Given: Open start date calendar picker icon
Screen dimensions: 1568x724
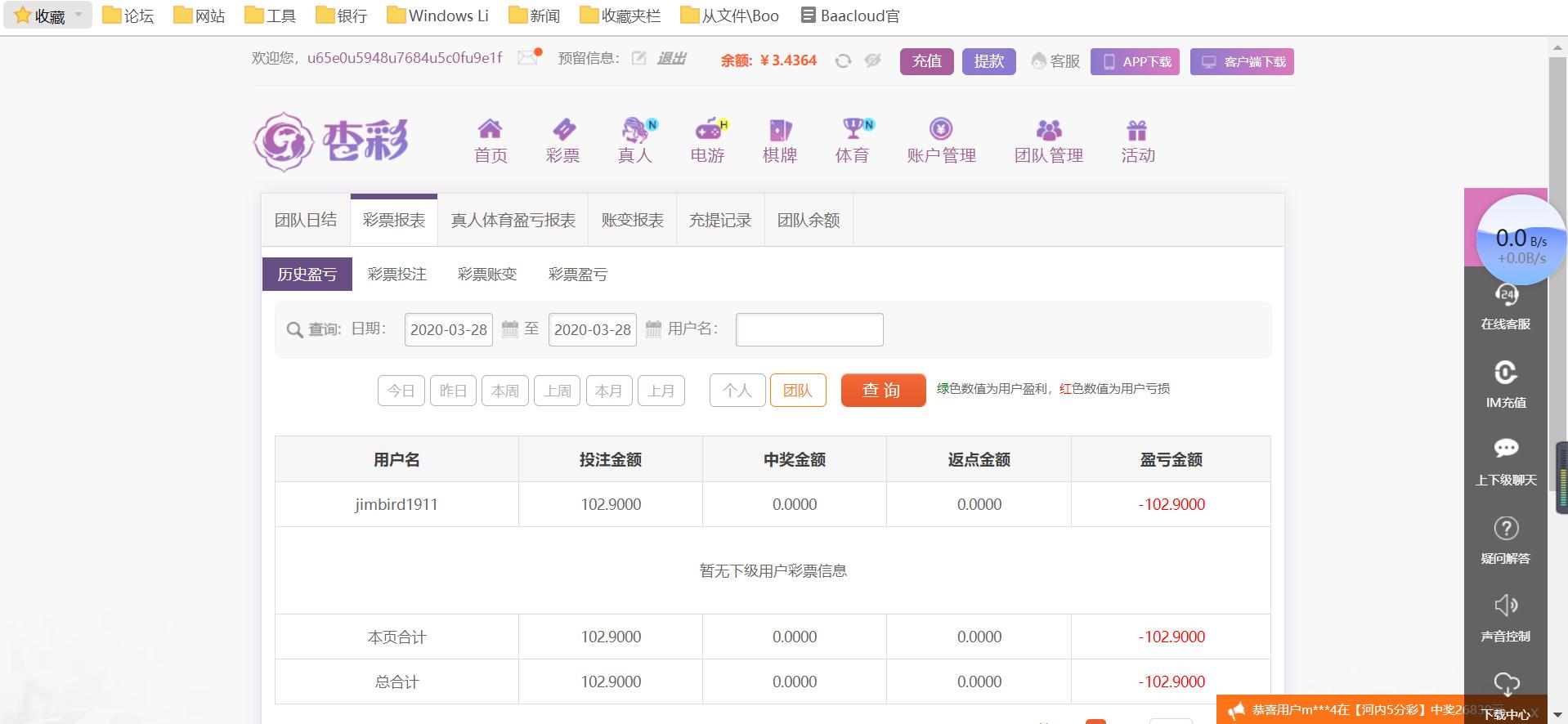Looking at the screenshot, I should pos(510,328).
